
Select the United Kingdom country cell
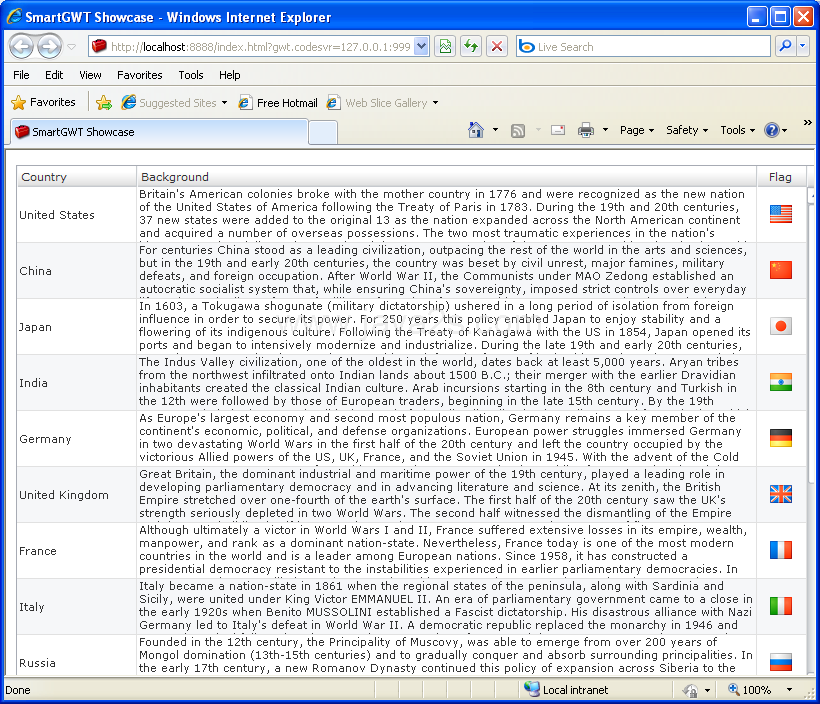click(76, 495)
